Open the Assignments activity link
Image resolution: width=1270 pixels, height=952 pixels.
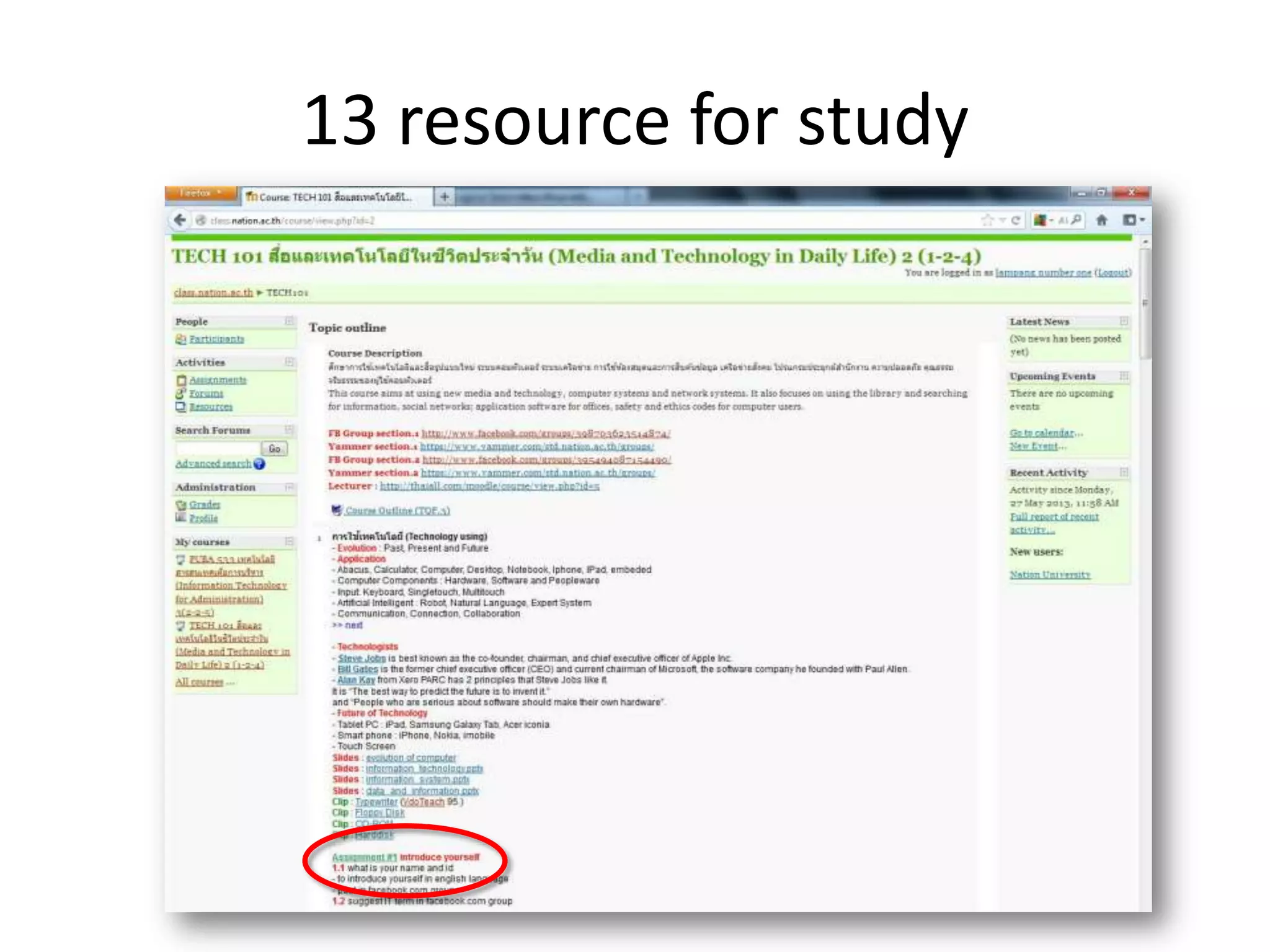[218, 380]
